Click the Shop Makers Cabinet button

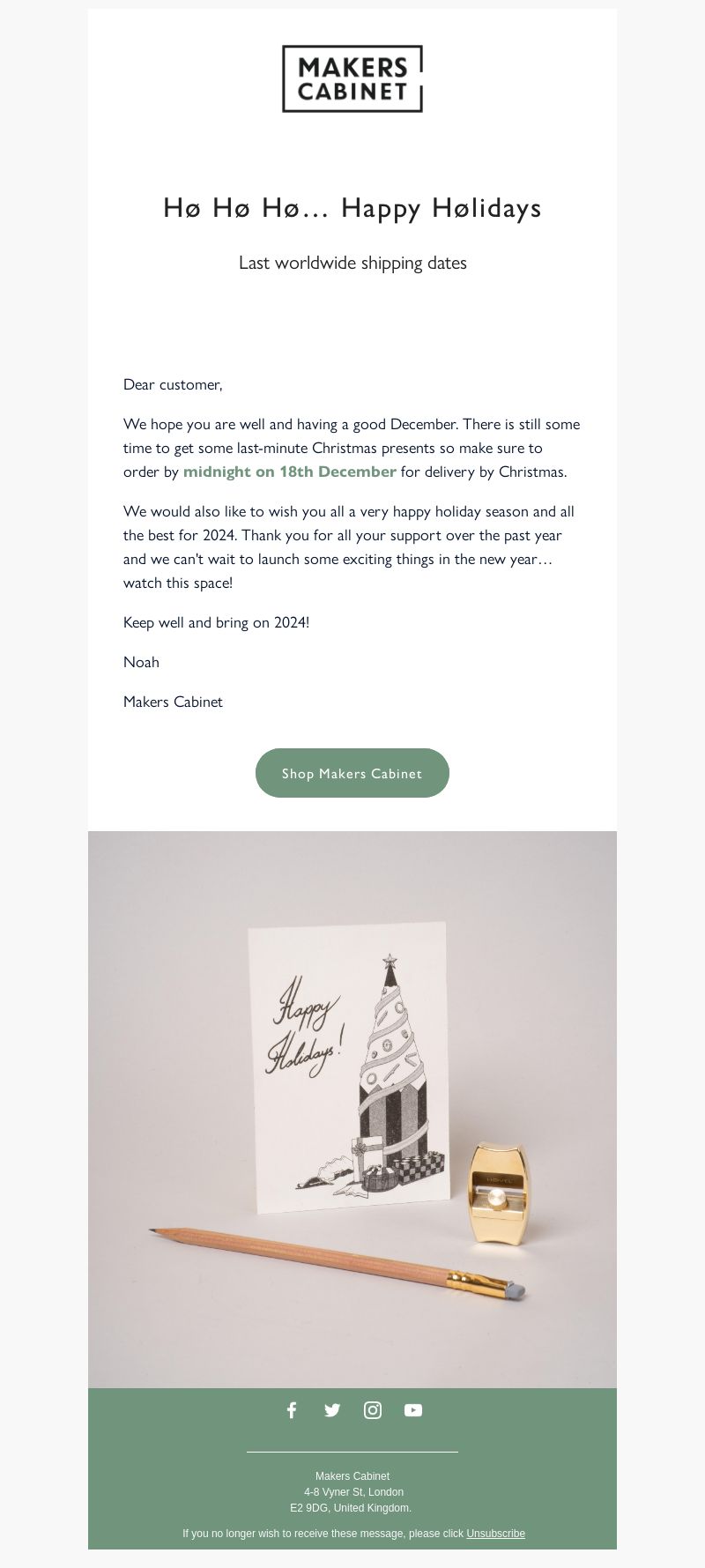coord(352,773)
